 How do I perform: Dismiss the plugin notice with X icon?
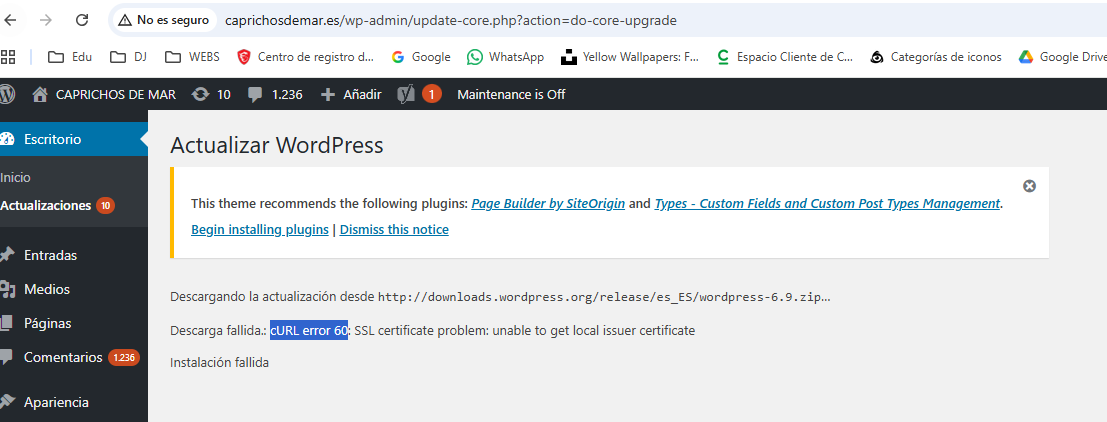(1029, 186)
